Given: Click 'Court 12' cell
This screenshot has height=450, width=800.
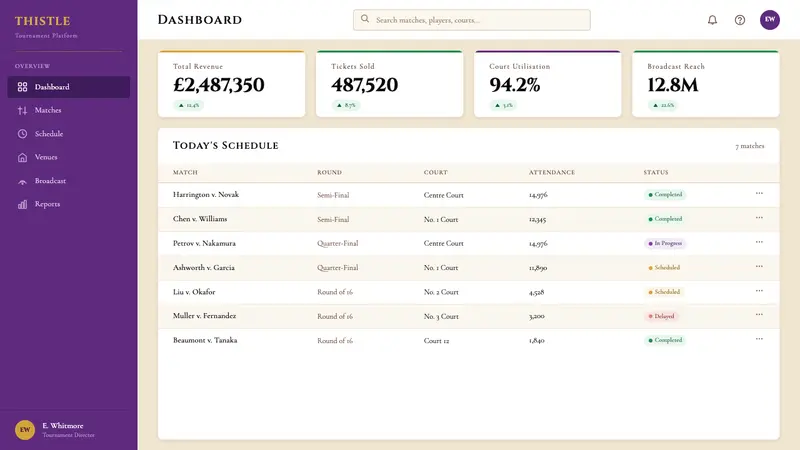Looking at the screenshot, I should coord(436,341).
